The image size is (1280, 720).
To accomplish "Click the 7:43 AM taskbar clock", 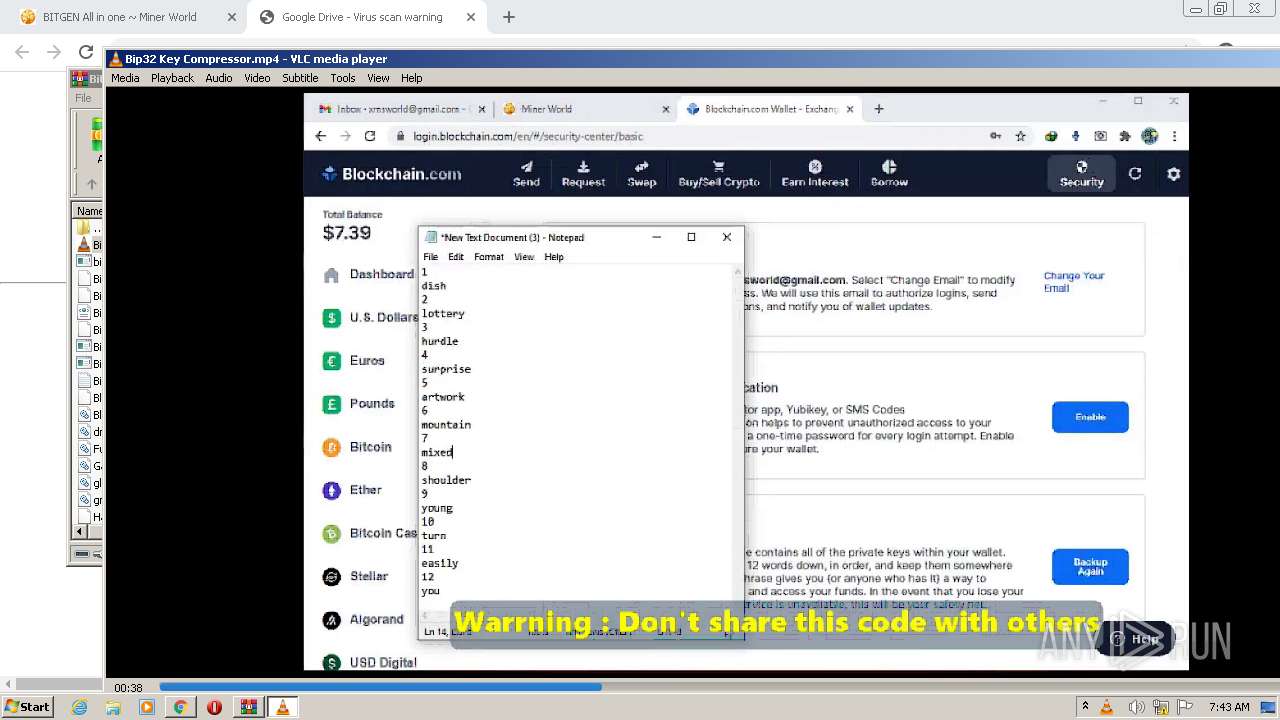I will (1229, 707).
